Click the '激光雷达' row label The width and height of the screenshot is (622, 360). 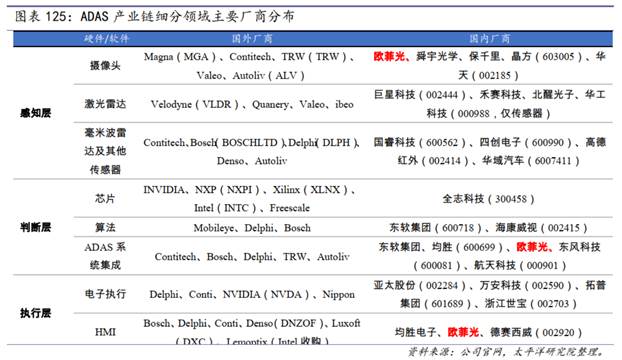coord(105,104)
